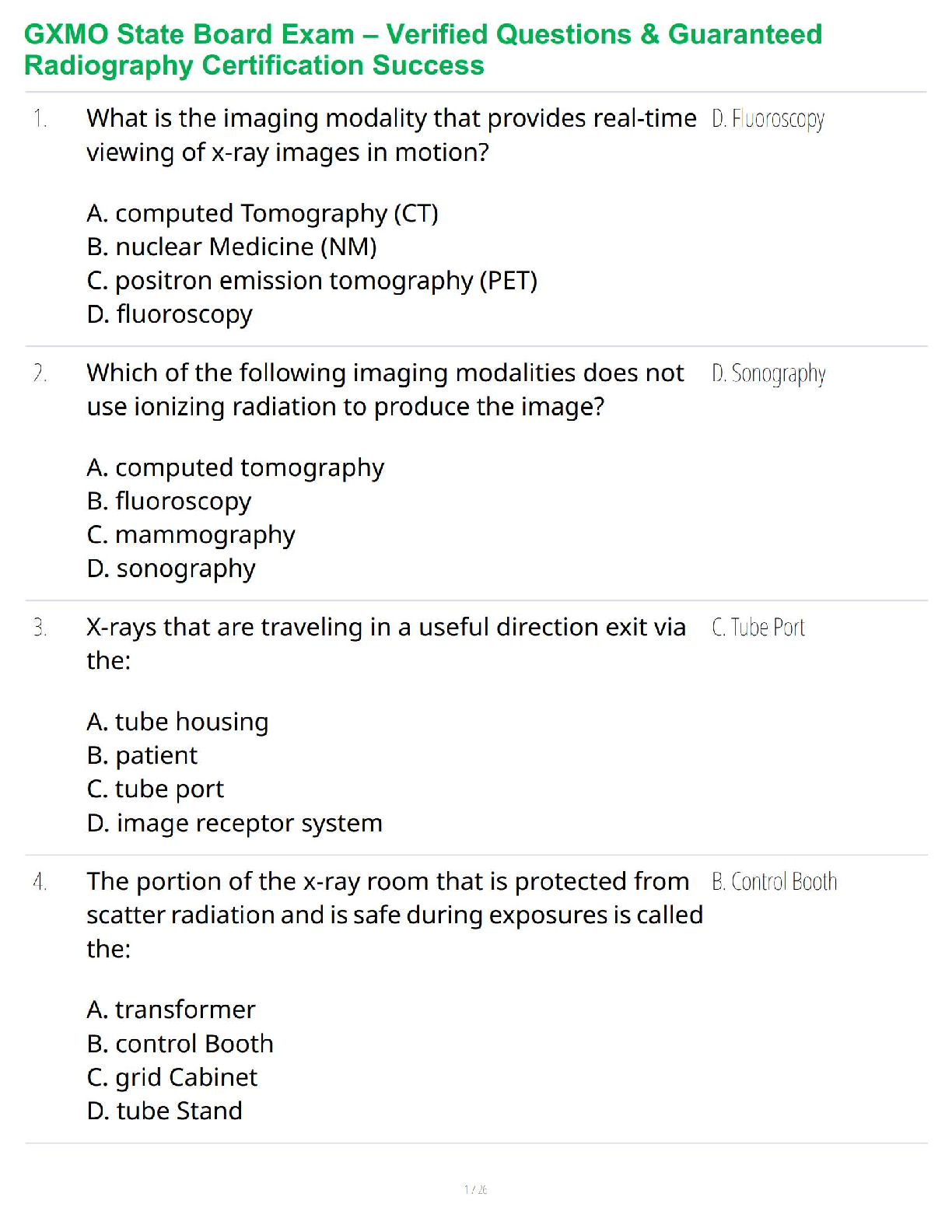The height and width of the screenshot is (1232, 952).
Task: Pick option D tube Stand
Action: coord(164,1111)
